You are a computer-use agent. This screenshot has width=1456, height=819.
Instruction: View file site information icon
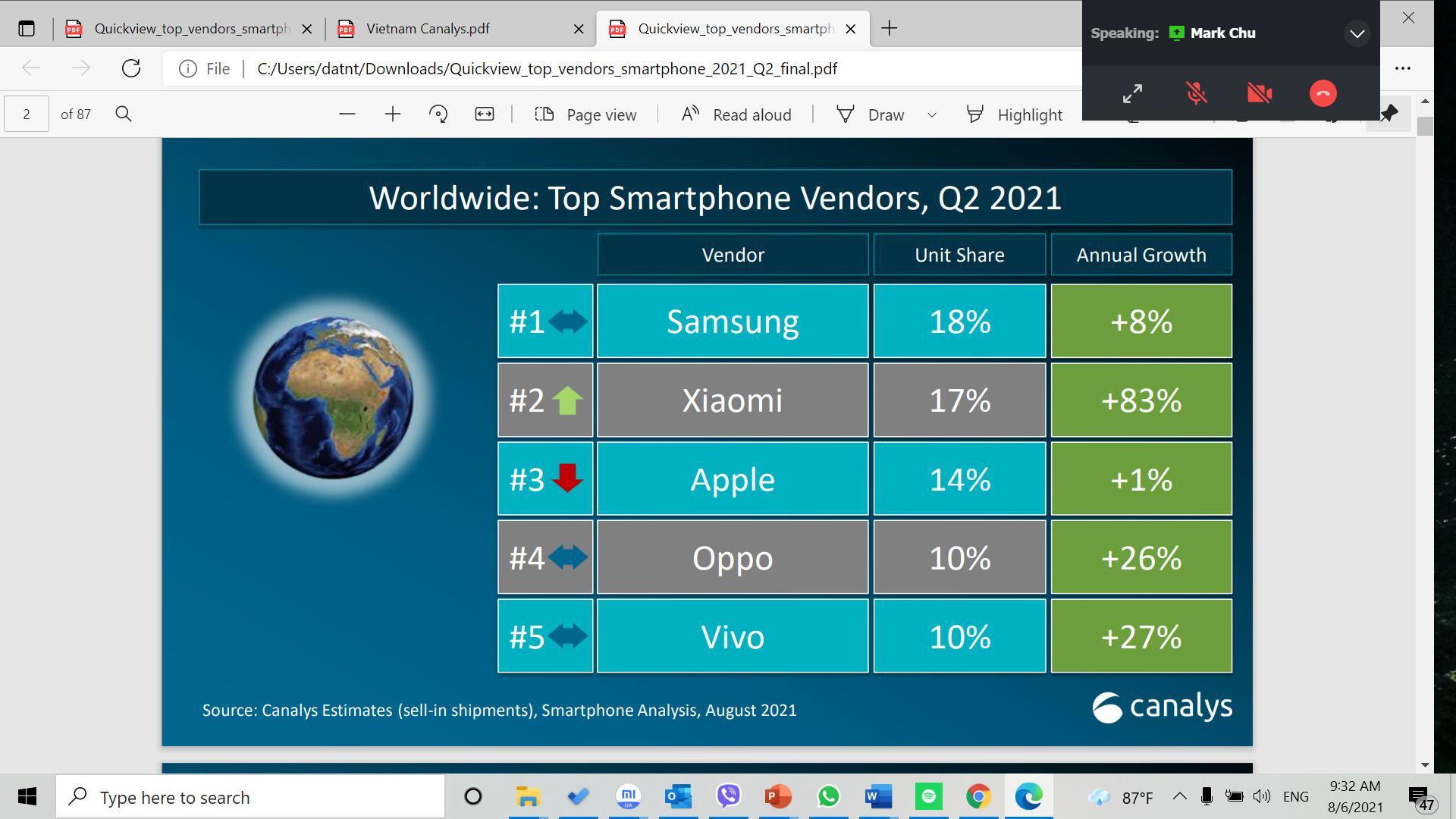(187, 69)
